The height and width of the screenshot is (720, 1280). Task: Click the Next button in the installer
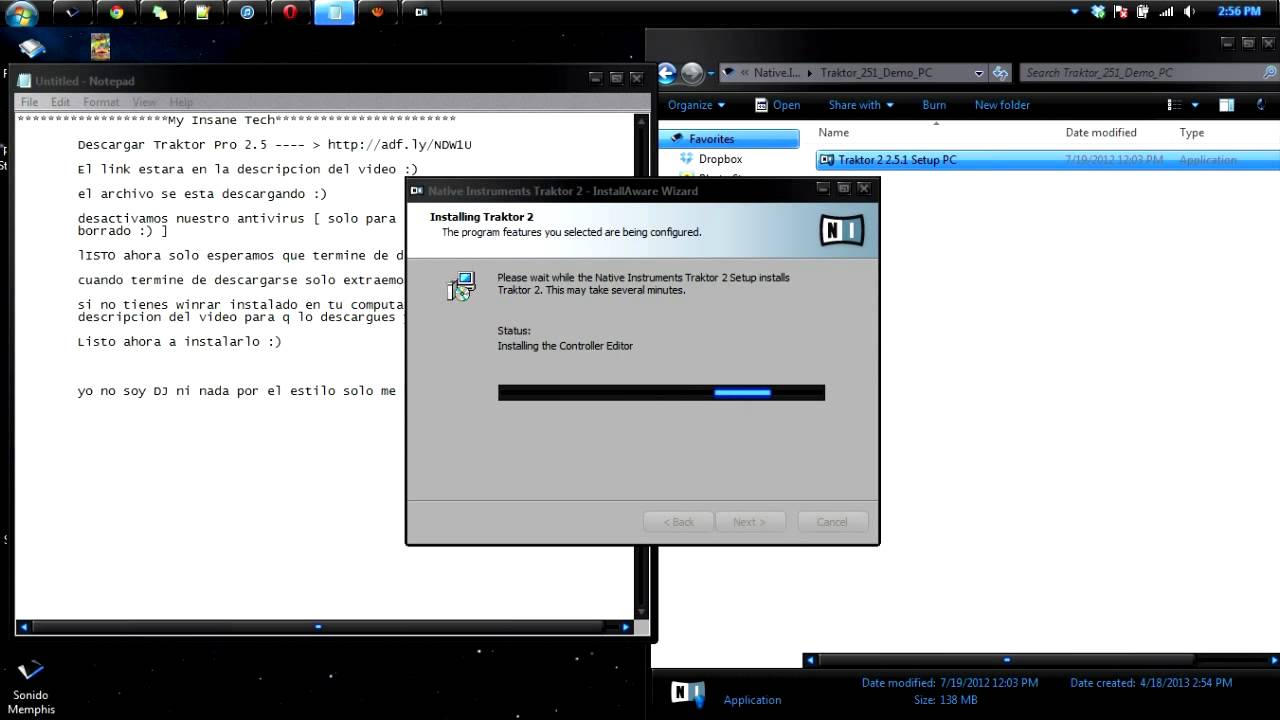point(749,522)
